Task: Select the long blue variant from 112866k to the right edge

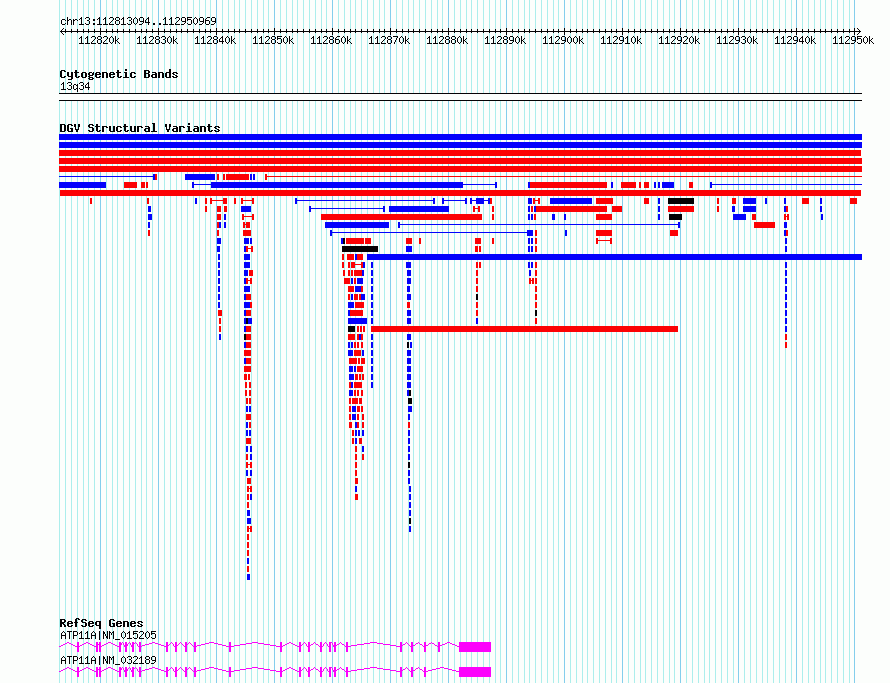Action: (615, 257)
